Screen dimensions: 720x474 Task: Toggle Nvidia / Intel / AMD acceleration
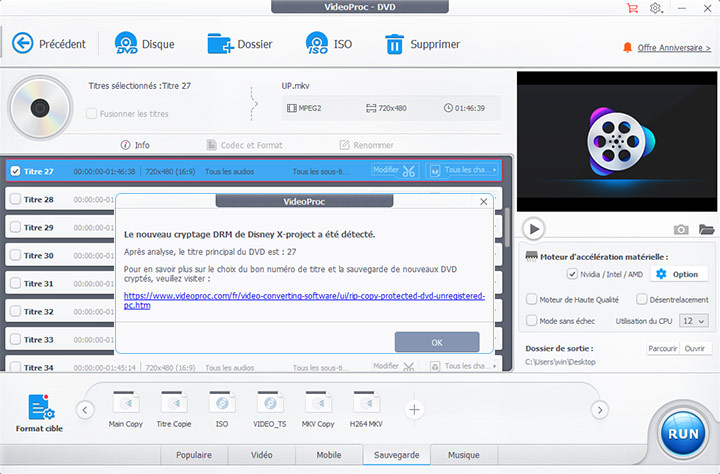572,274
